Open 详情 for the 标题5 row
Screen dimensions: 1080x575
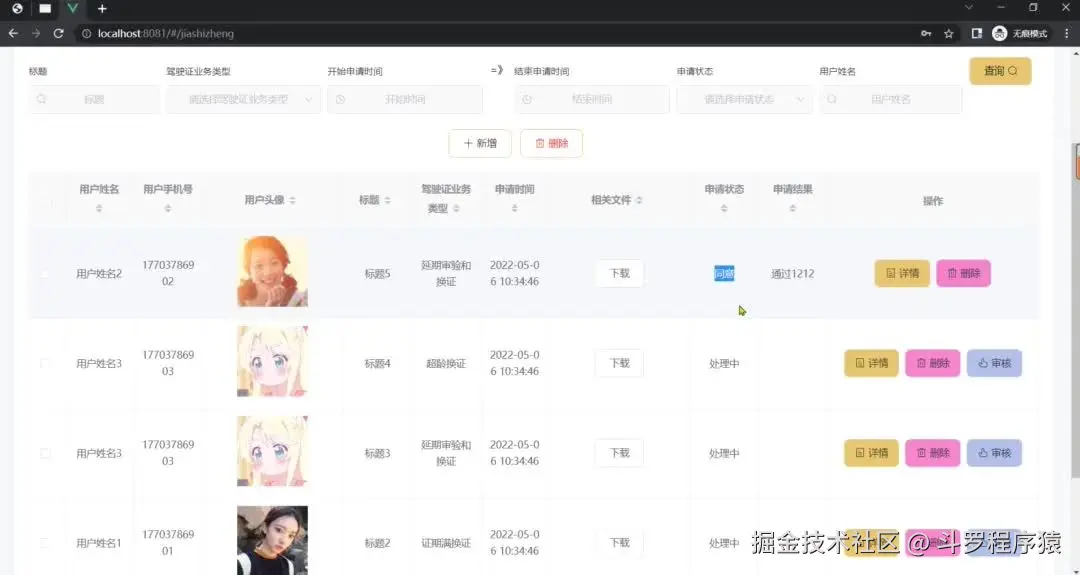pyautogui.click(x=902, y=273)
